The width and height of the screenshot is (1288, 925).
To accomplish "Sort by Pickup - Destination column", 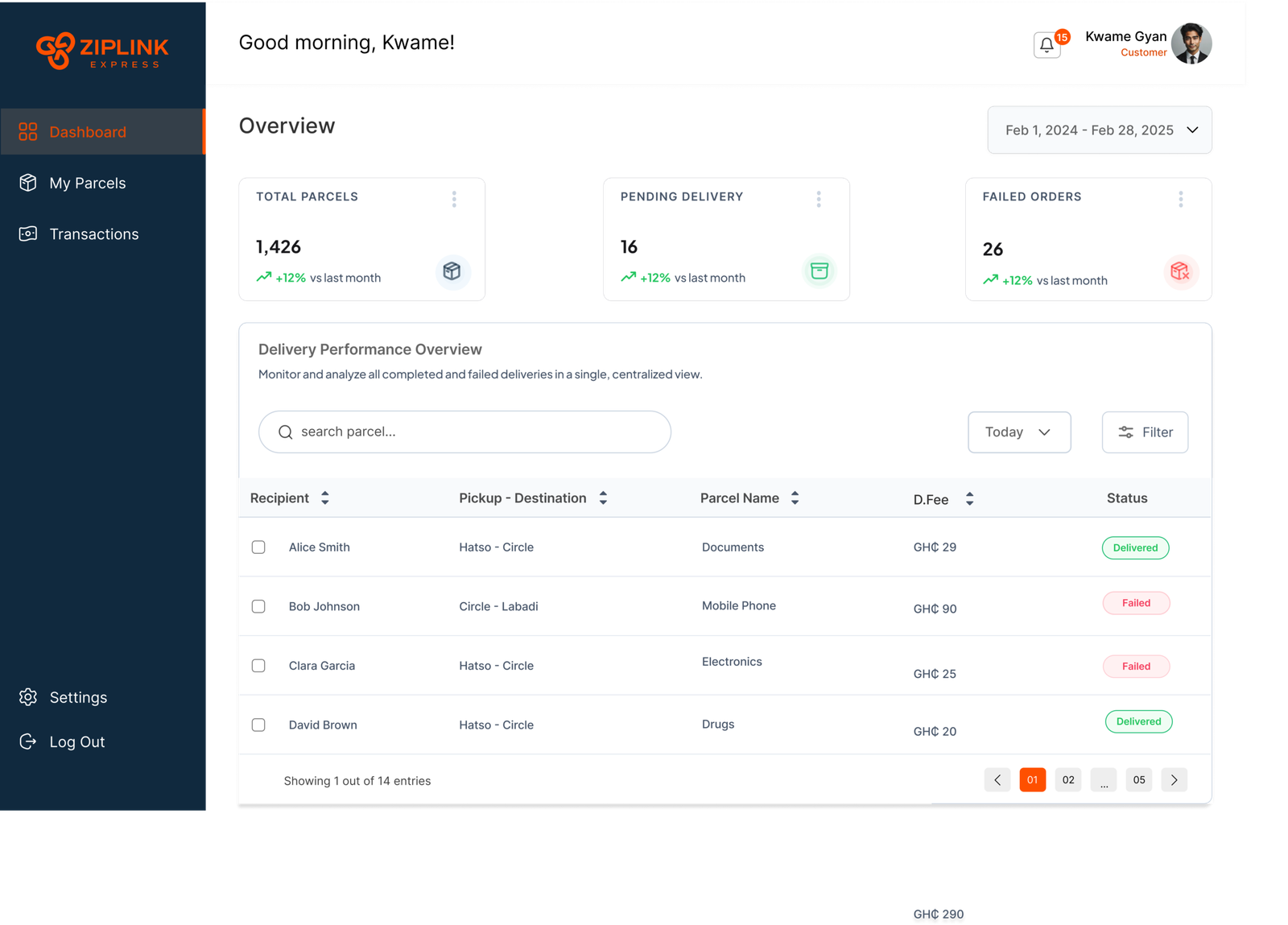I will (x=603, y=498).
